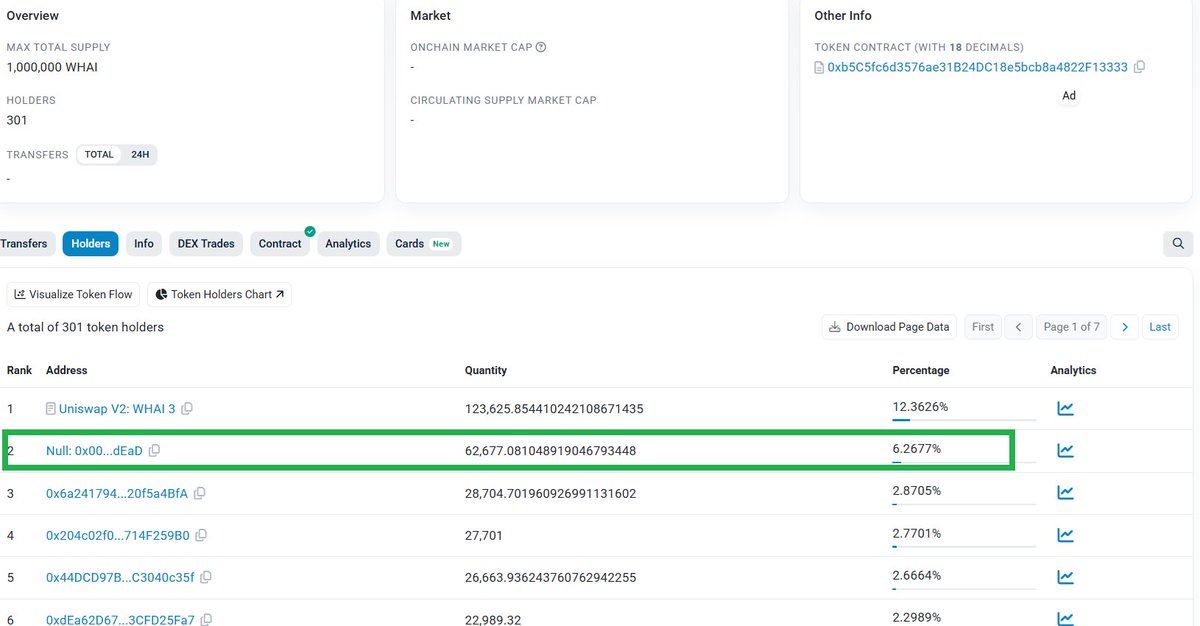Image resolution: width=1200 pixels, height=626 pixels.
Task: Copy address 0x6a241794...20f5a4BfA
Action: tap(200, 494)
